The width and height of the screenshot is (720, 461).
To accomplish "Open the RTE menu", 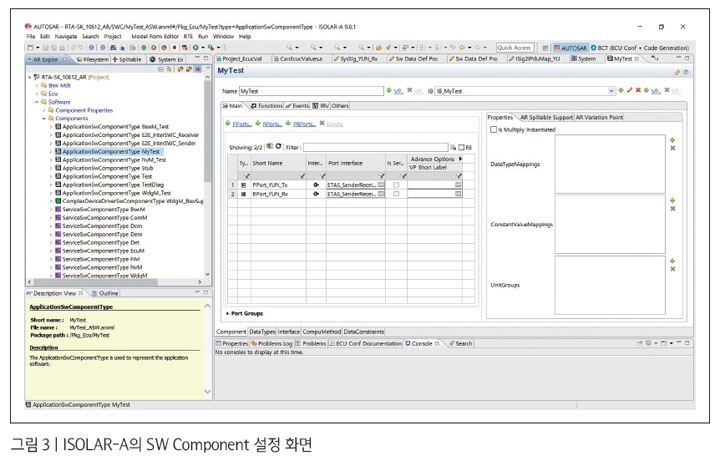I will click(x=188, y=36).
